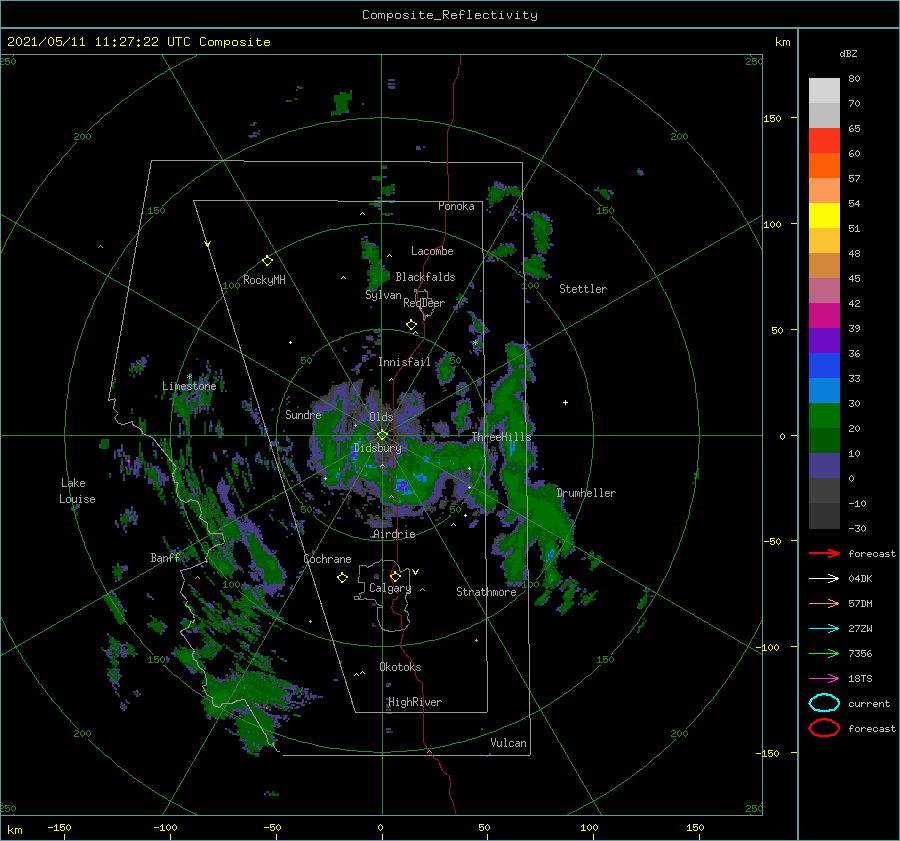
Task: Click the purple swatch between 39 and 36 dBZ
Action: coord(824,340)
